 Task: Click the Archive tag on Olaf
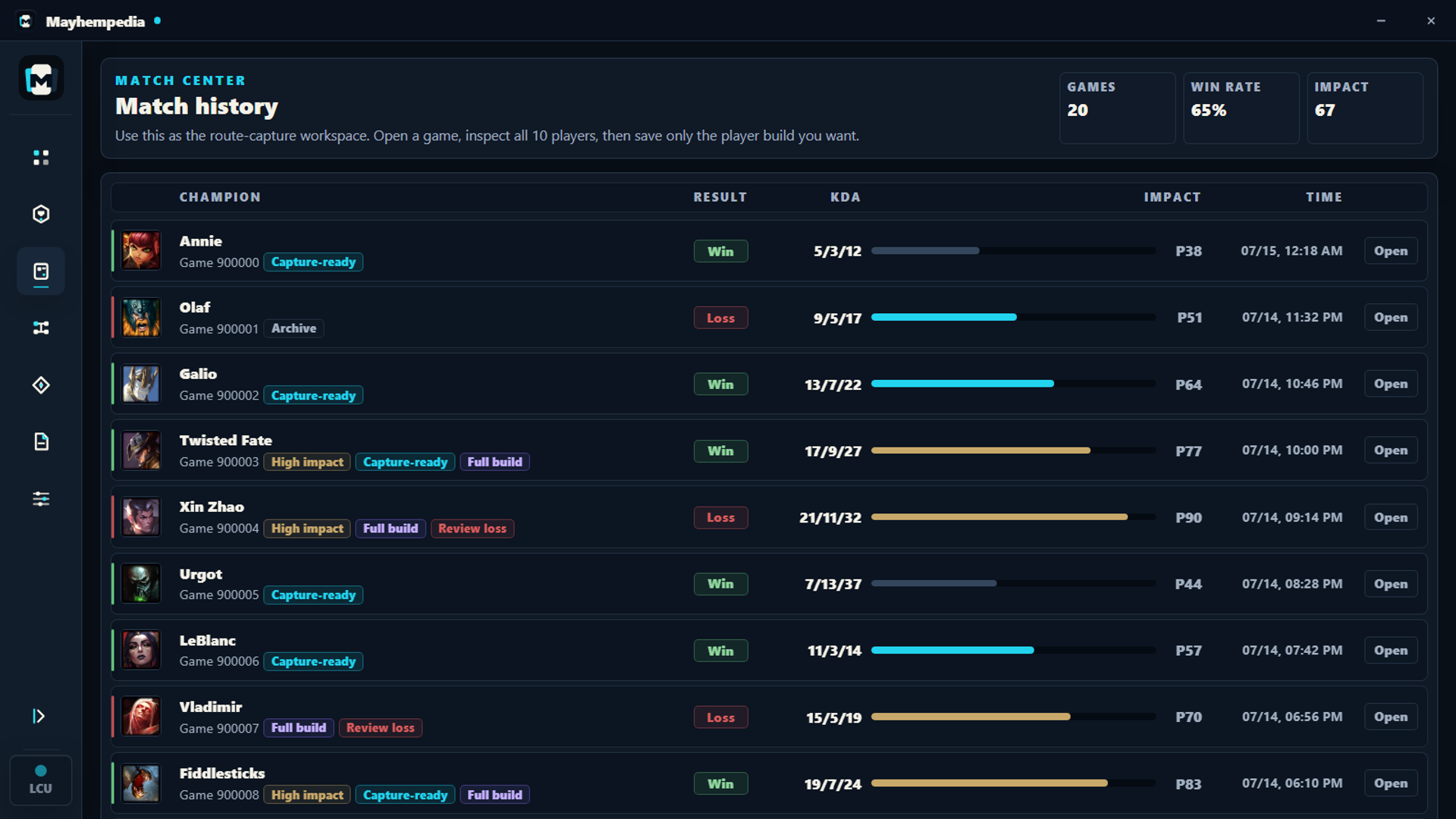(294, 328)
